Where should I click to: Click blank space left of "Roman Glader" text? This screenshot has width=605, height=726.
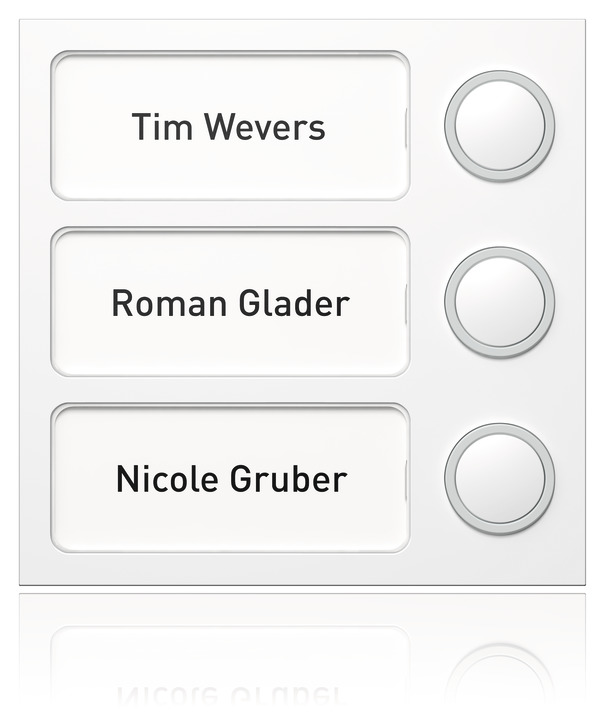coord(80,303)
